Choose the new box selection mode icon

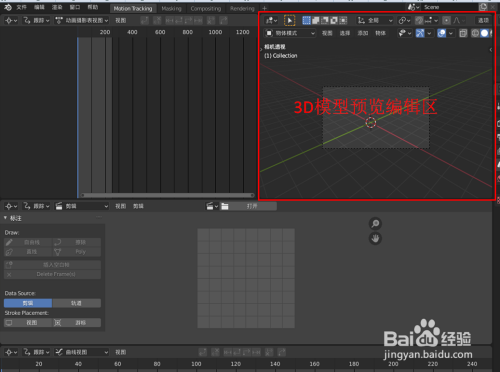point(306,21)
